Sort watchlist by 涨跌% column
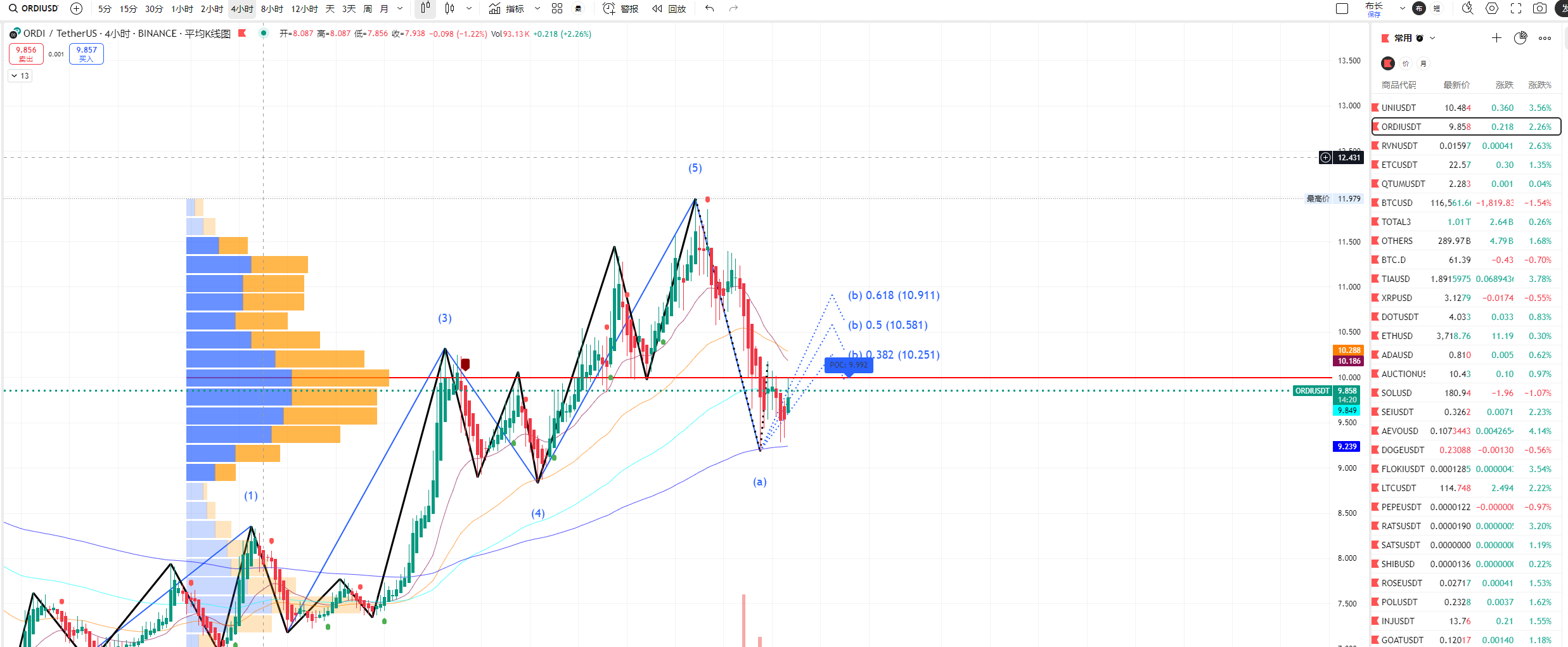 coord(1540,85)
